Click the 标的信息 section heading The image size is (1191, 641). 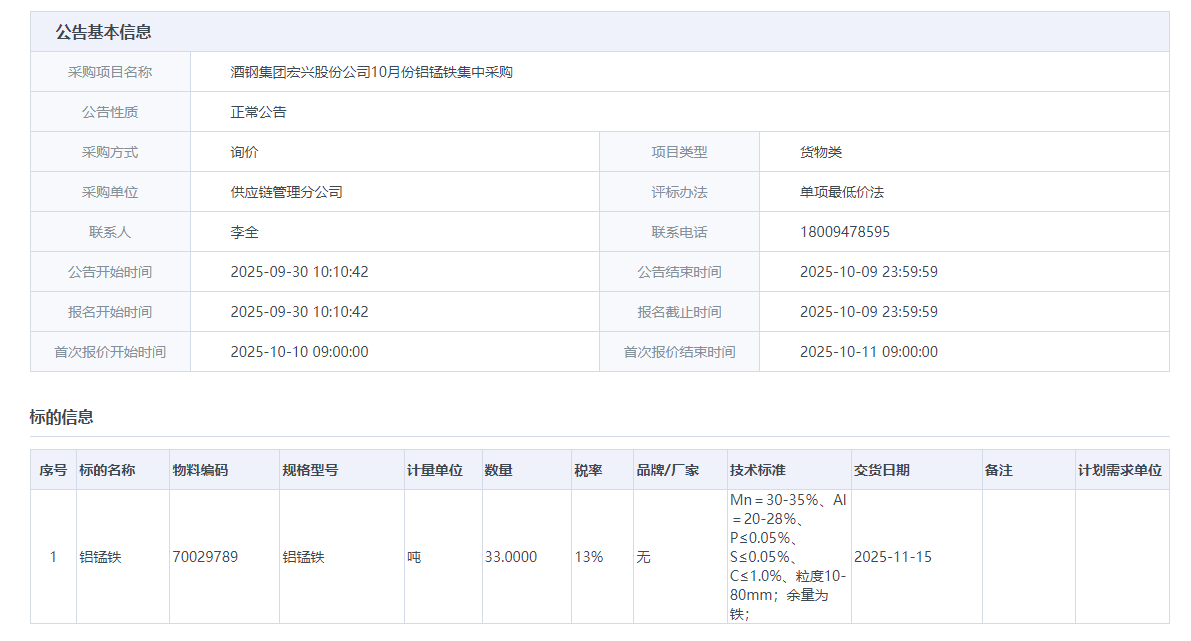(62, 417)
